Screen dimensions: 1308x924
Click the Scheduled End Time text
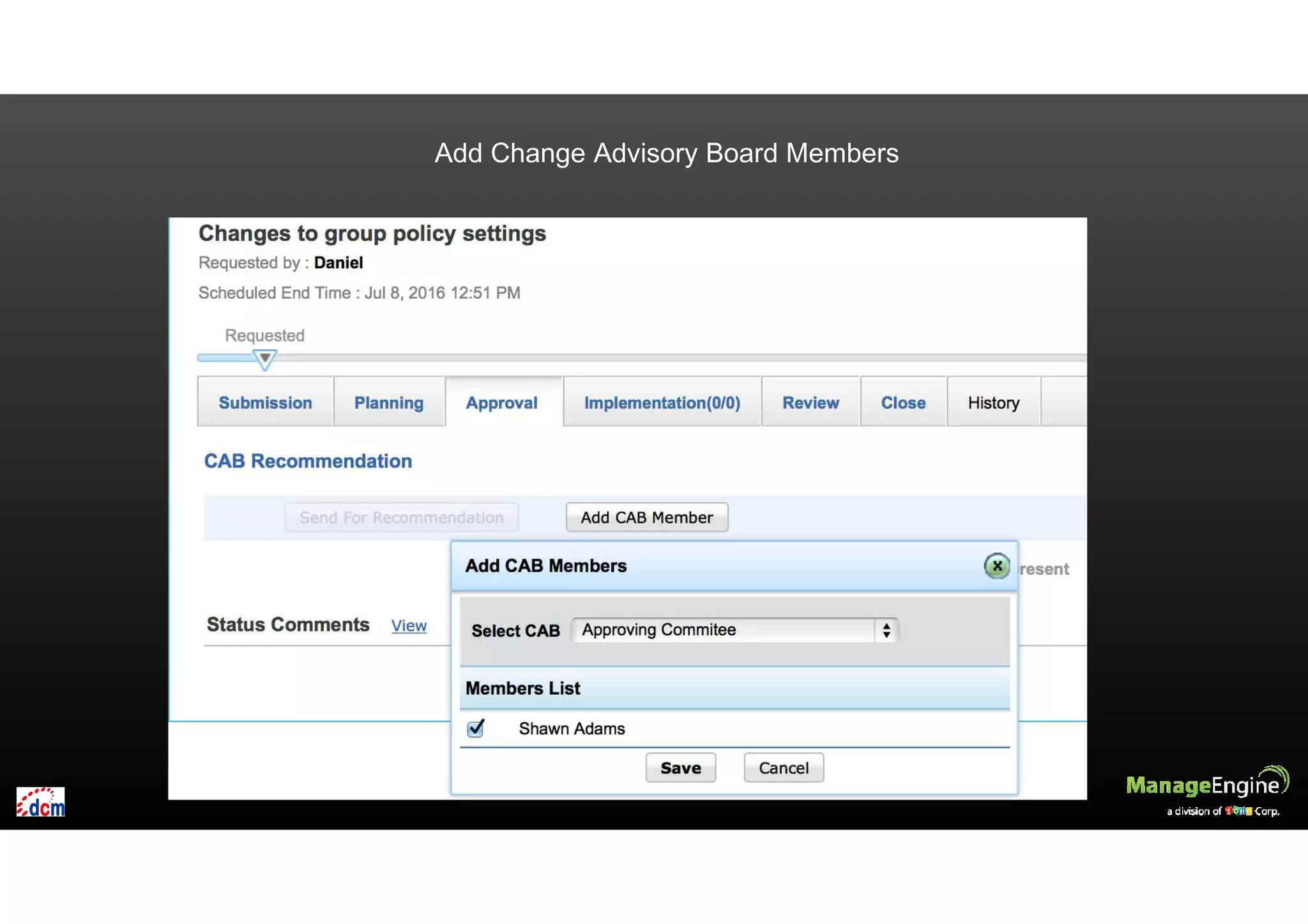coord(360,293)
